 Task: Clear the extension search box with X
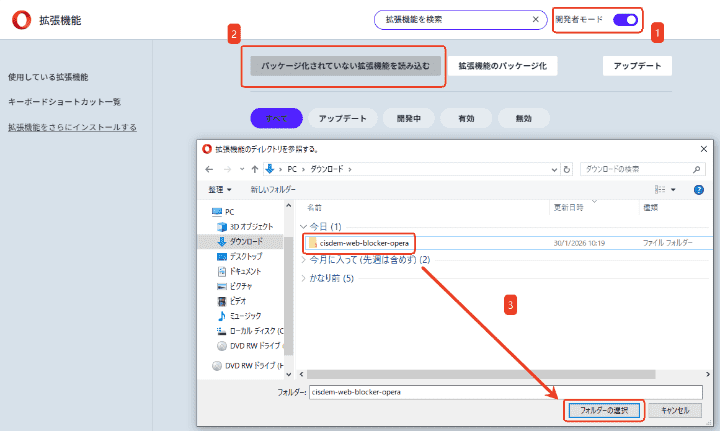[x=536, y=19]
